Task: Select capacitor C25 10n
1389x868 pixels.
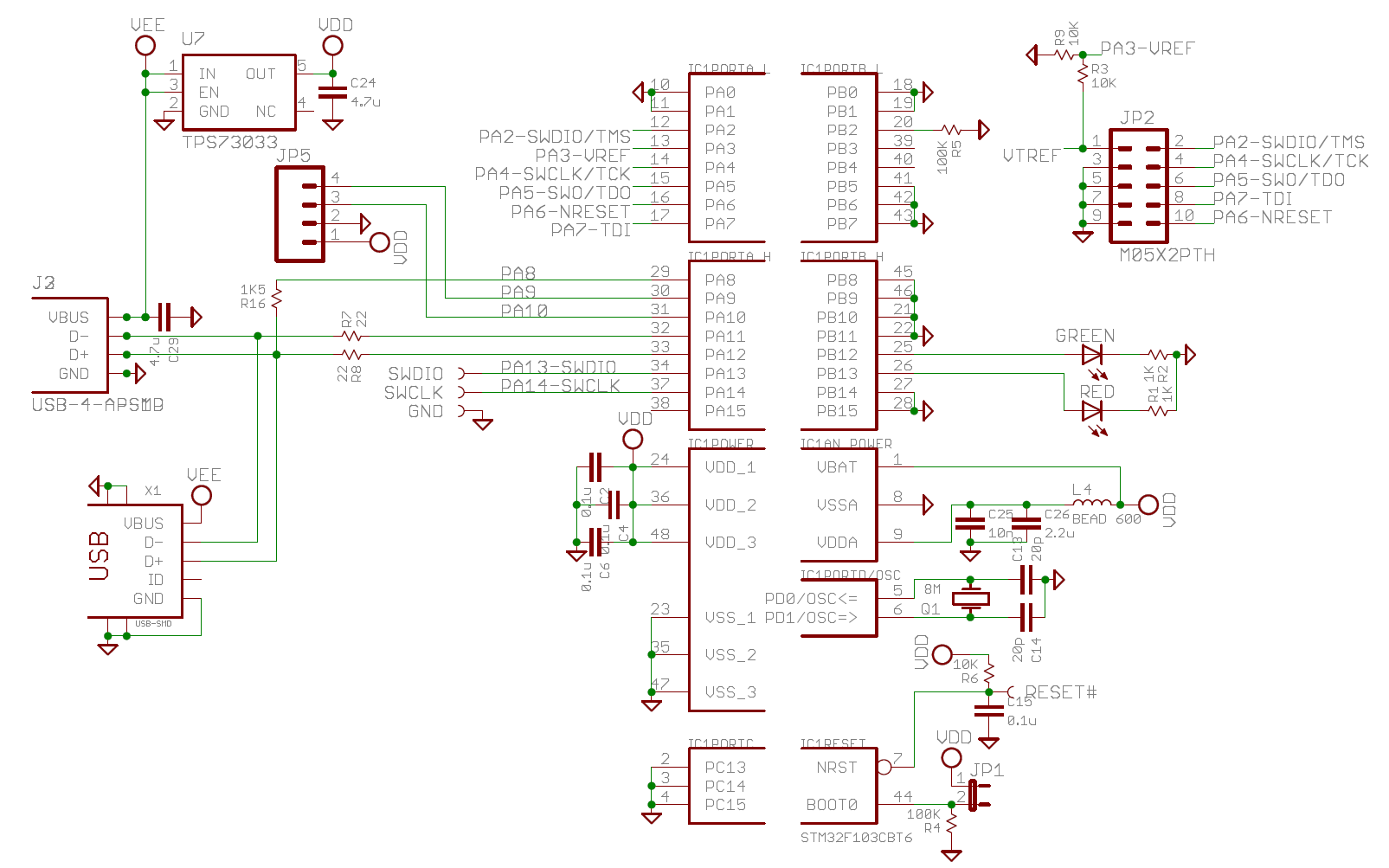Action: [970, 523]
